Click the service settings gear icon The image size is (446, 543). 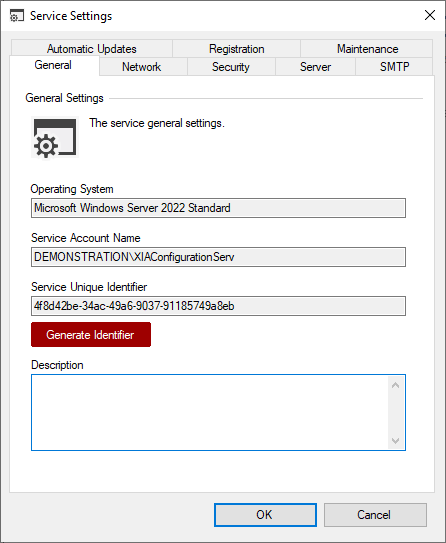pos(55,137)
